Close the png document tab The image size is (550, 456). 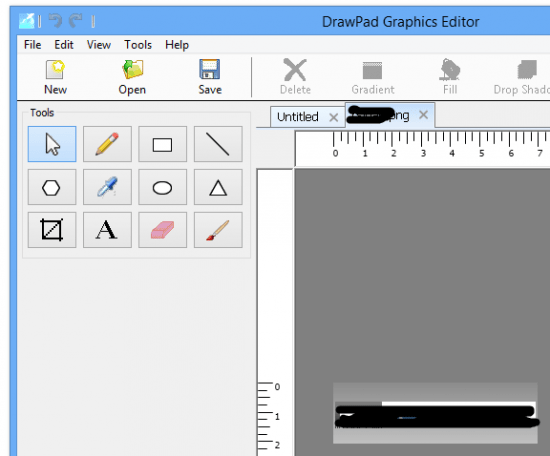[x=423, y=115]
